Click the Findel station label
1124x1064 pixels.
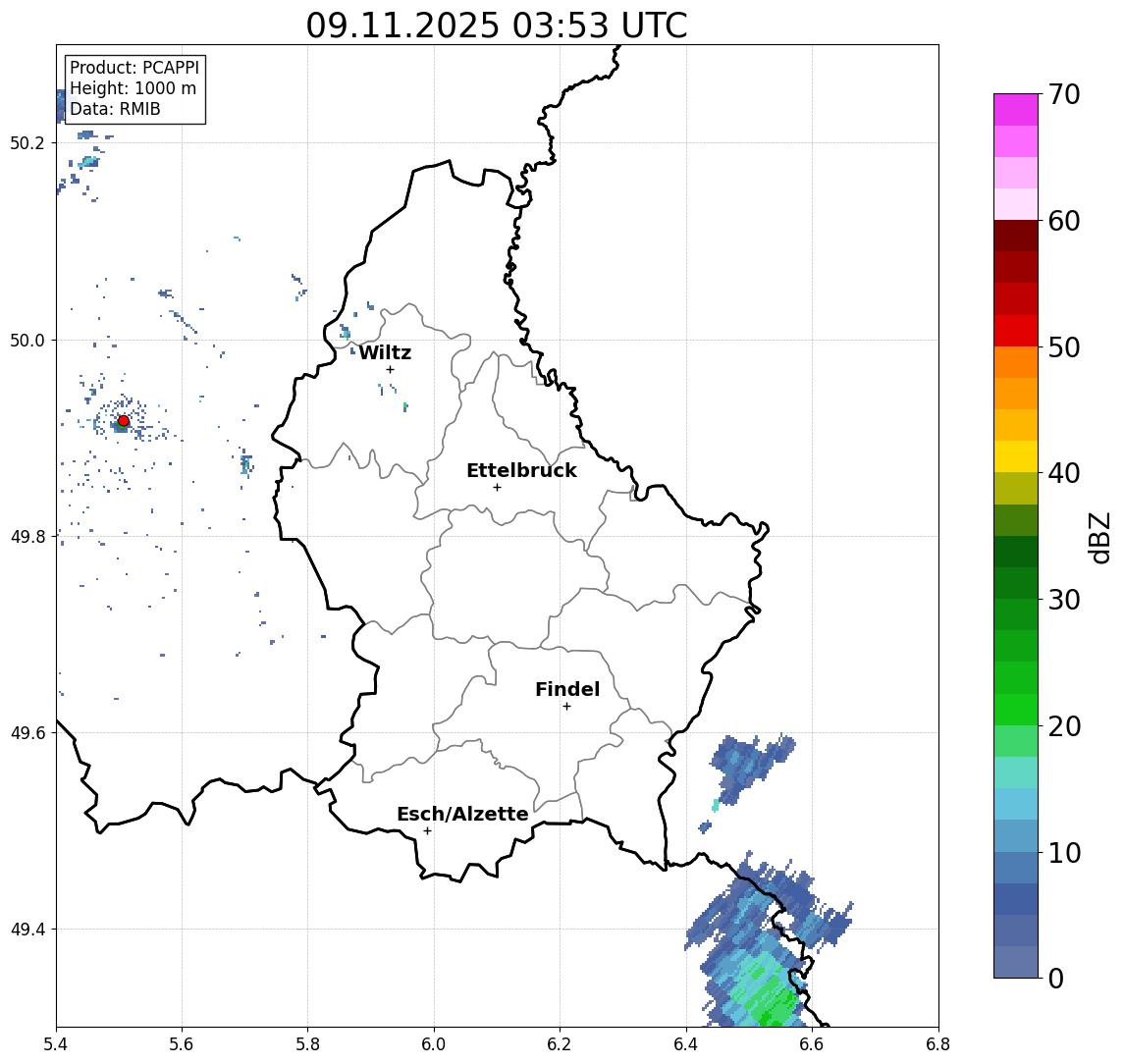[567, 689]
